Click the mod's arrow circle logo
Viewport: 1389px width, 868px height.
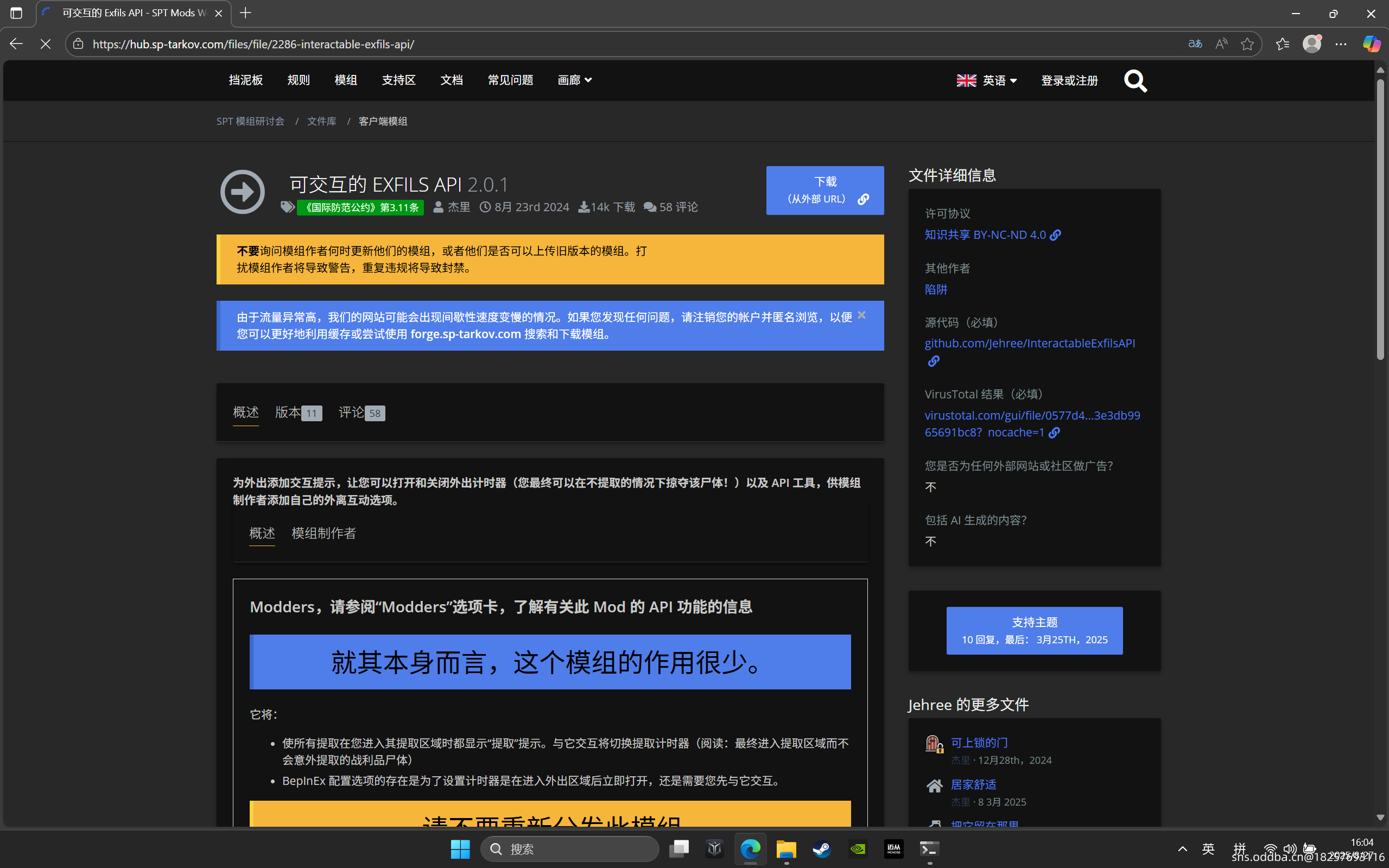[x=242, y=192]
